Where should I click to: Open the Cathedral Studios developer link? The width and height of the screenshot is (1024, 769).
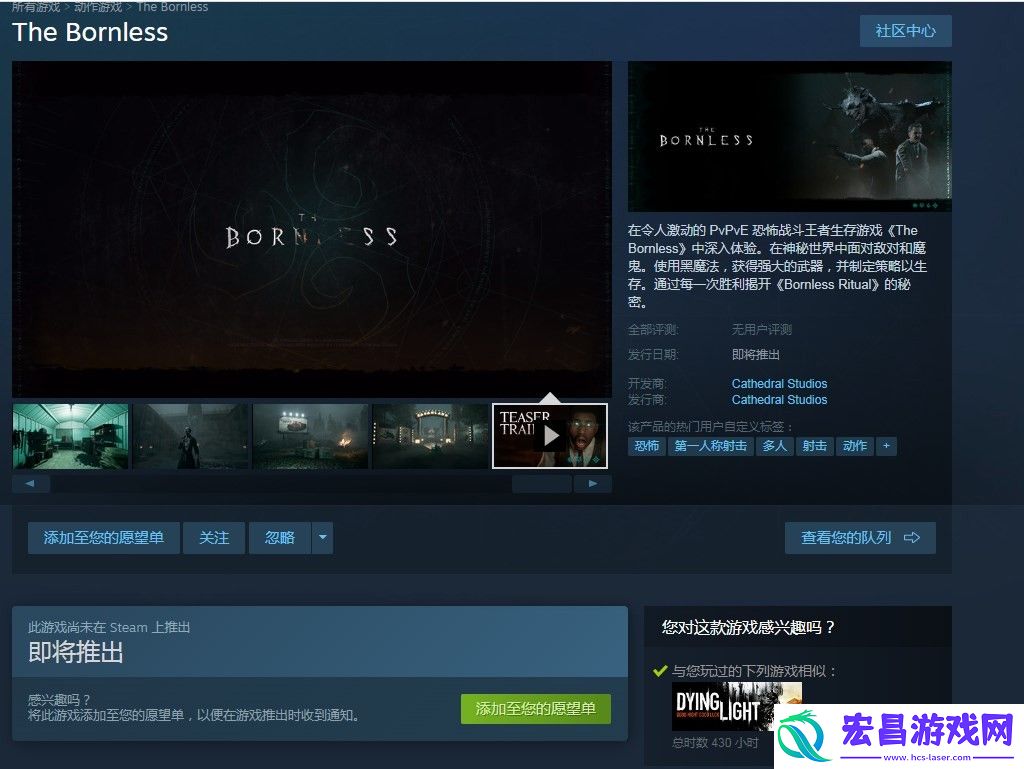coord(779,384)
